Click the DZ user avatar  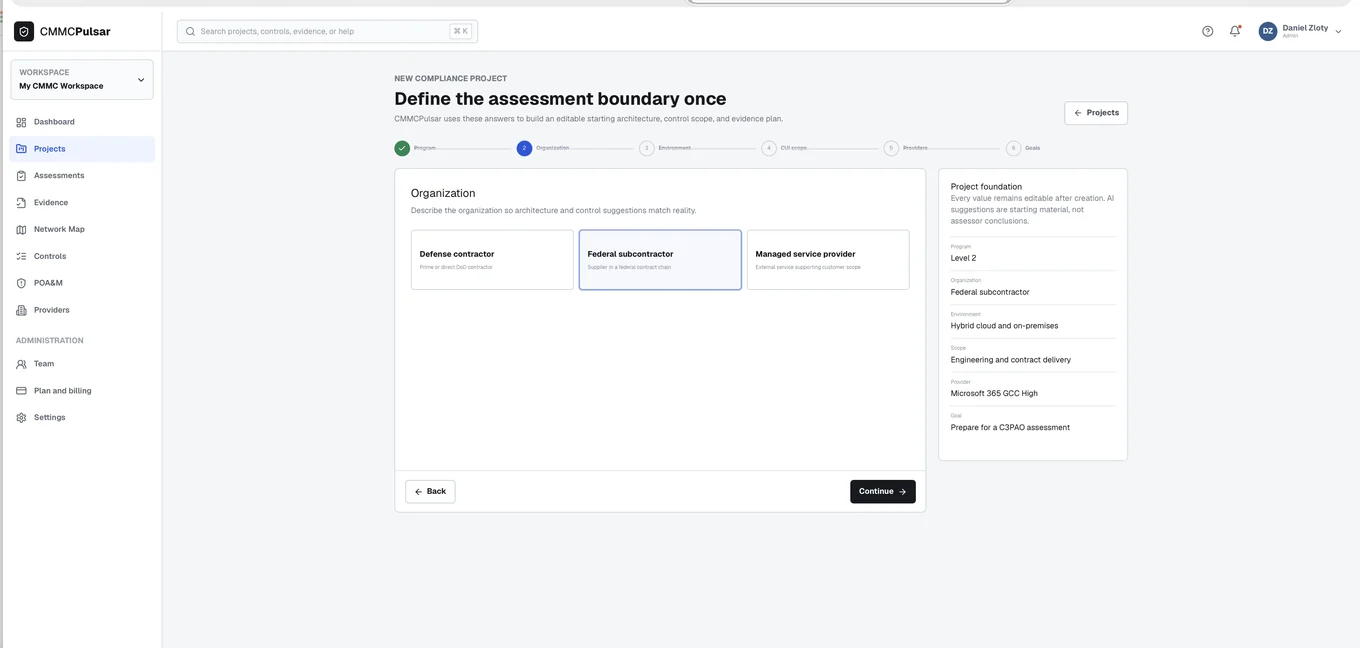click(1268, 31)
